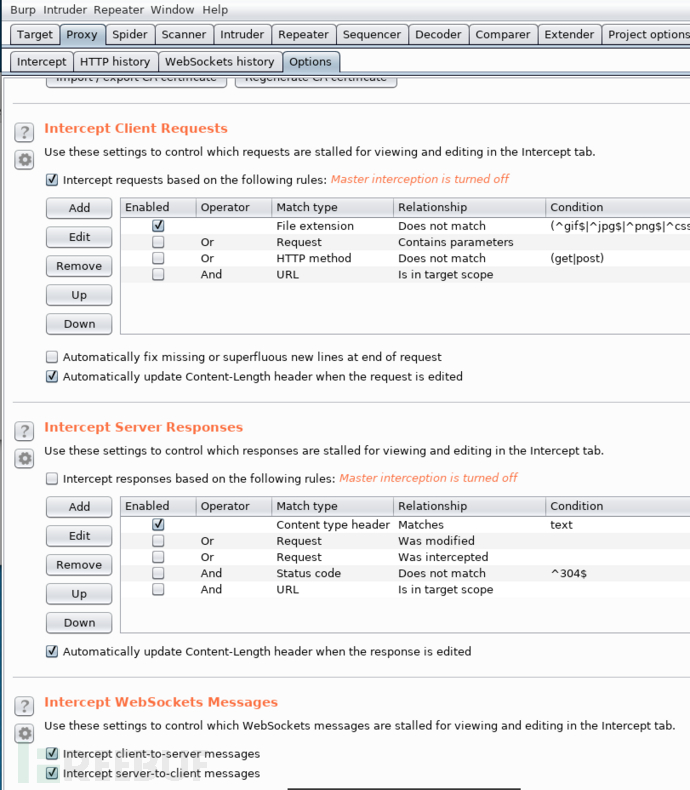Click Edit in Intercept Client Requests
Viewport: 690px width, 790px height.
[x=79, y=237]
